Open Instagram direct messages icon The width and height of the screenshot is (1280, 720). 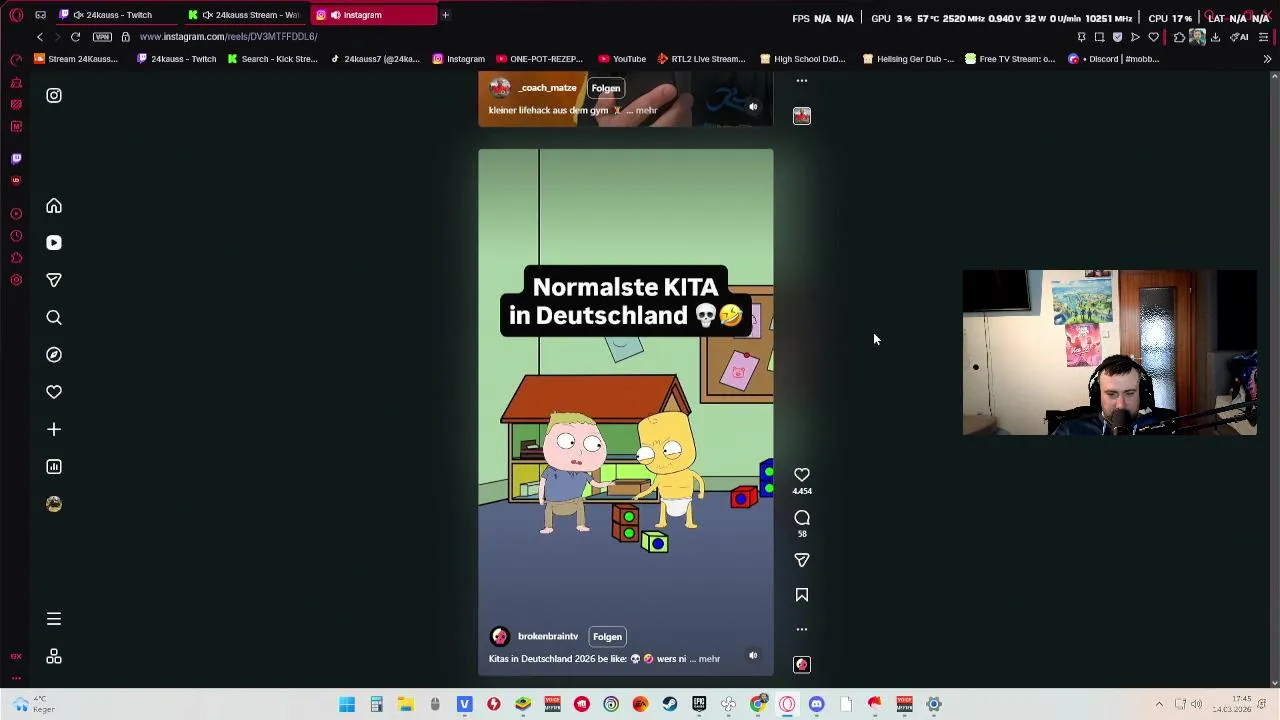coord(54,280)
